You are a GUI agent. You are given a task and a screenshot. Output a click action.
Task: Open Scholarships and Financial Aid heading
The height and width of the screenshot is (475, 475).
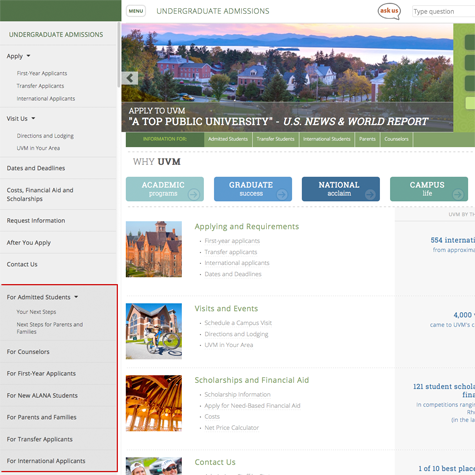(x=252, y=380)
